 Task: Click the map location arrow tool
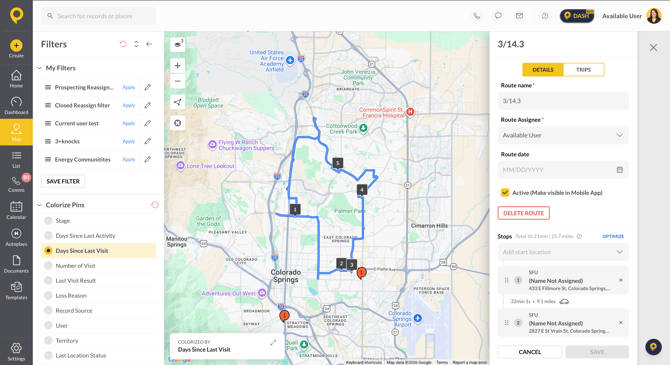[x=177, y=102]
